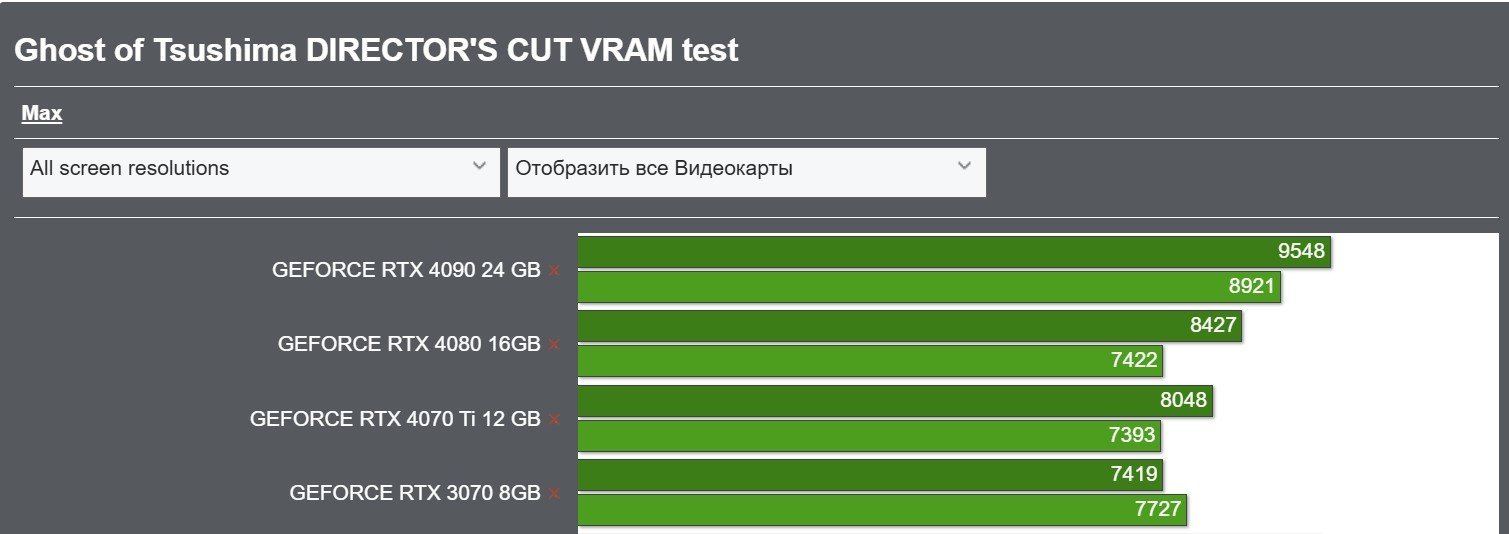Remove GEFORCE RTX 3070 8GB with red X
The height and width of the screenshot is (534, 1509).
[554, 493]
